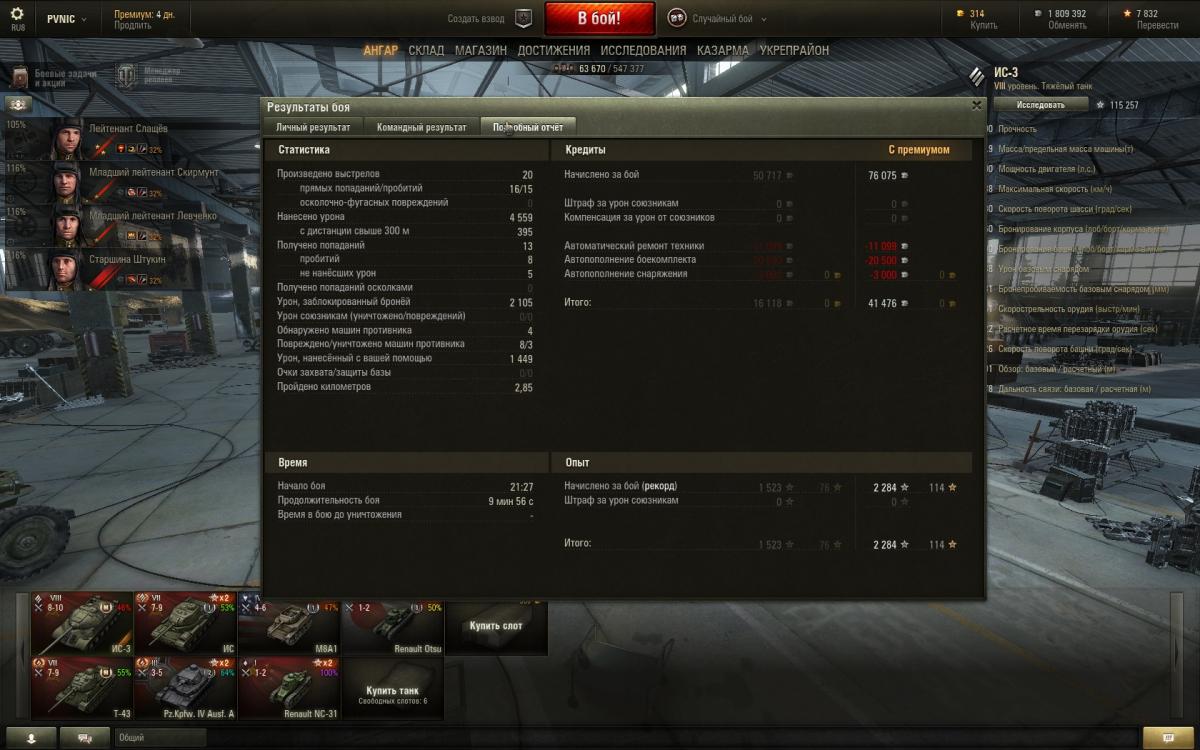Screen dimensions: 1200x750
Task: Click the notification icon at bottom right
Action: [x=1168, y=737]
